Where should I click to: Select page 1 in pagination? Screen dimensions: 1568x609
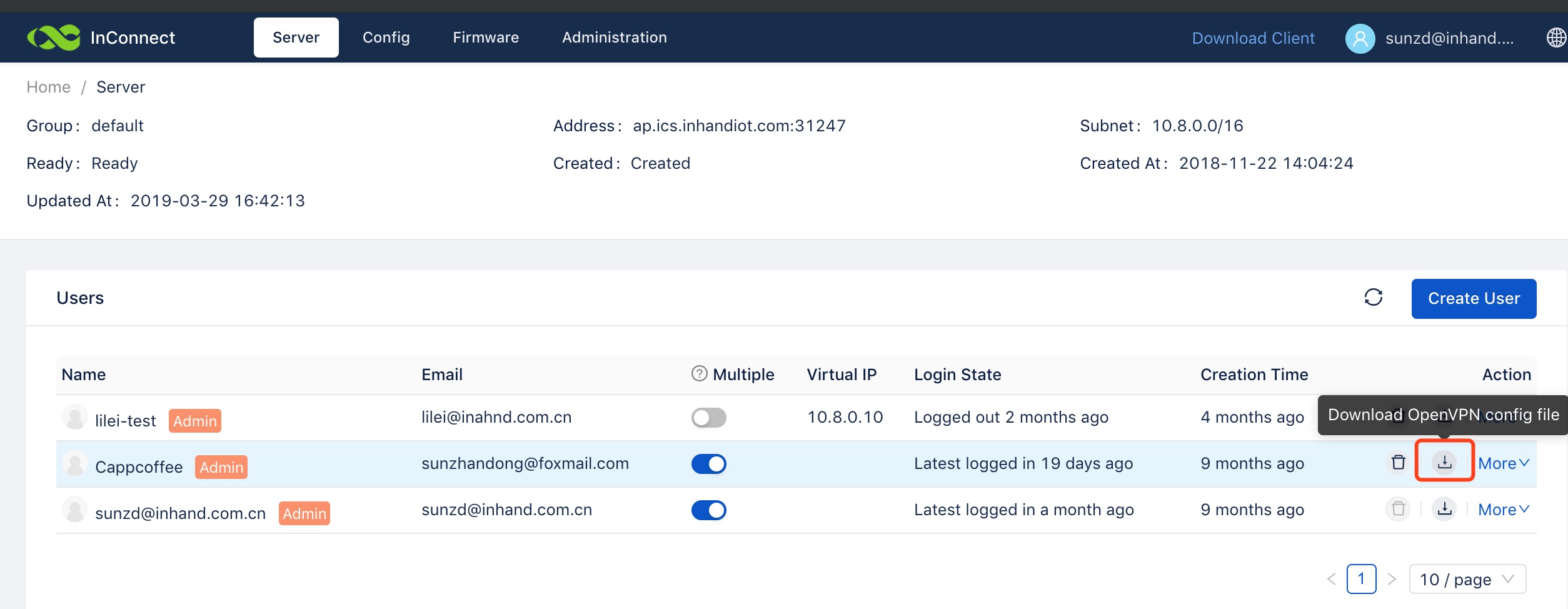1360,579
